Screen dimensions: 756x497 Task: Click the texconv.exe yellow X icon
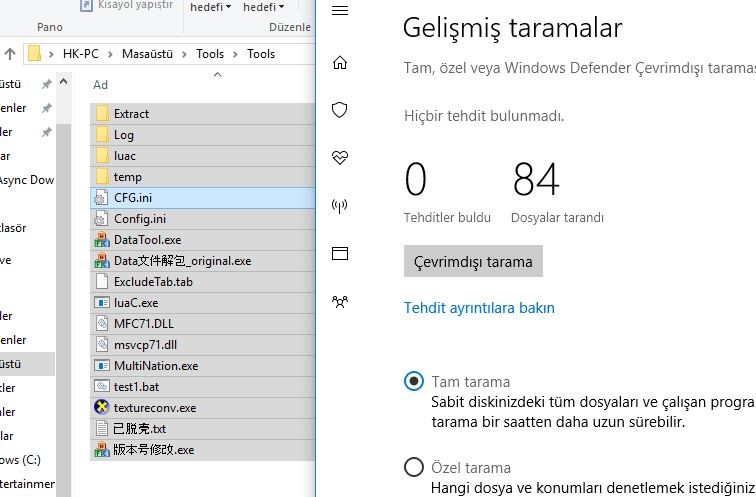[x=102, y=407]
